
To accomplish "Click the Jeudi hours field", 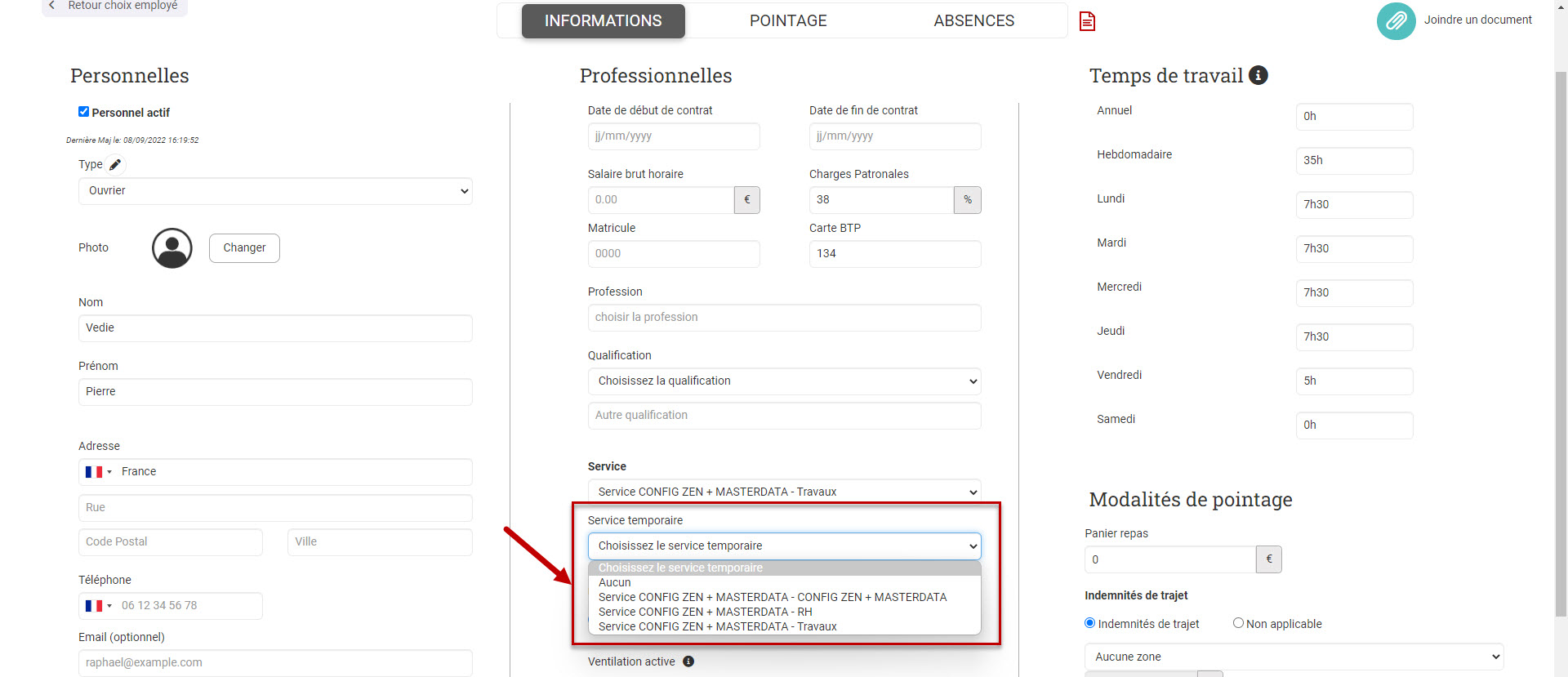I will 1354,337.
